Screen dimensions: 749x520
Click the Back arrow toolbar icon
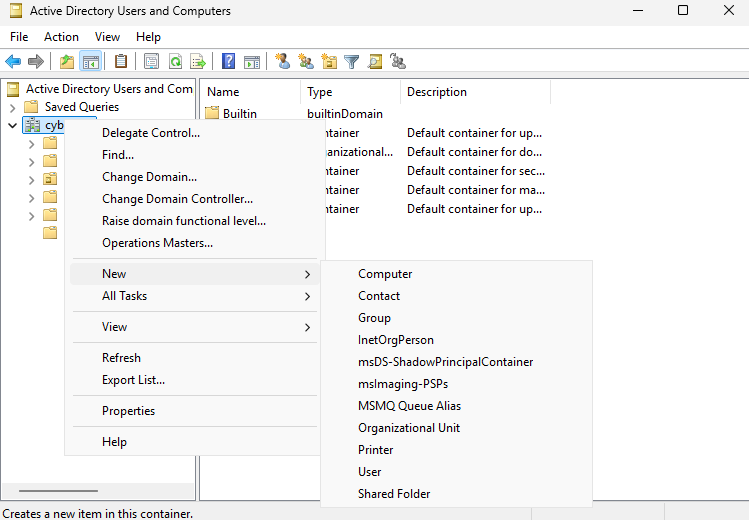[x=13, y=61]
